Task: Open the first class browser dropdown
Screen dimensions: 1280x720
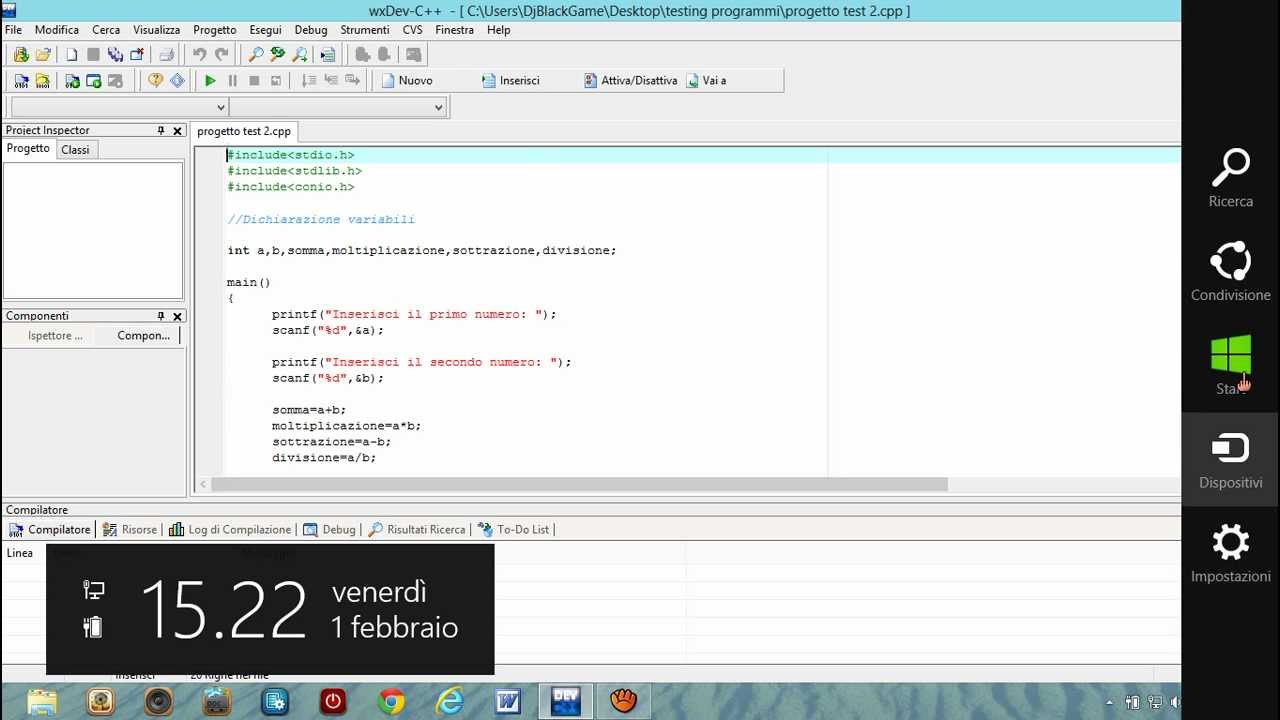Action: pyautogui.click(x=221, y=107)
